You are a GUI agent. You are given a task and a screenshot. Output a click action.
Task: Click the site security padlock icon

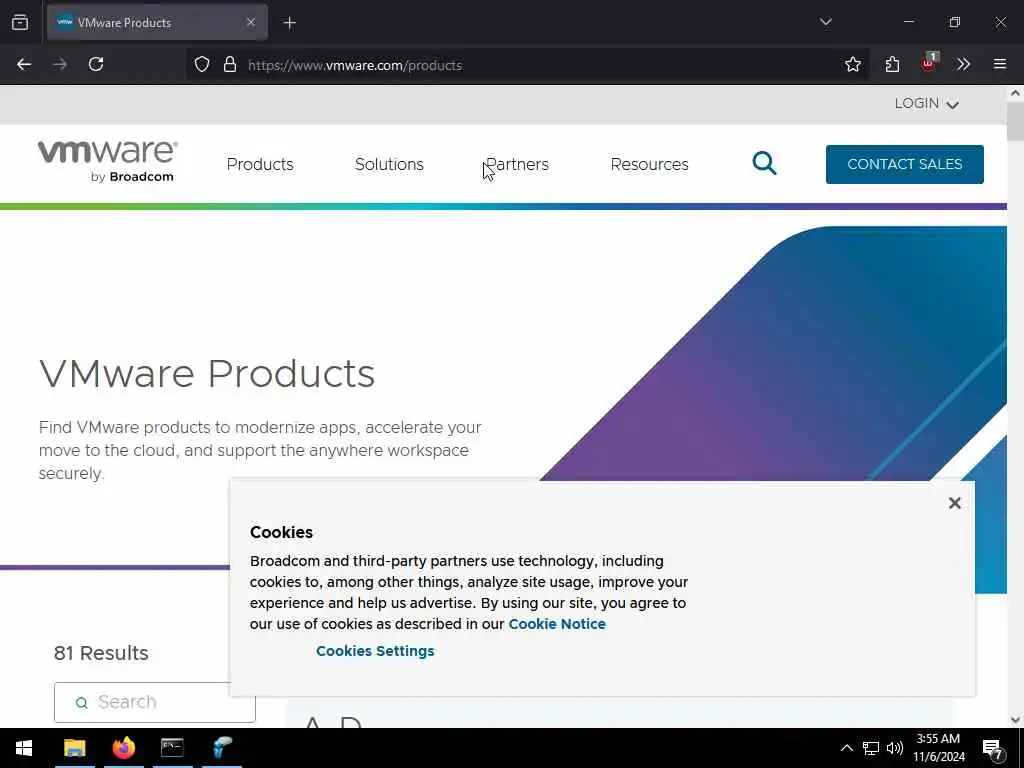[230, 64]
